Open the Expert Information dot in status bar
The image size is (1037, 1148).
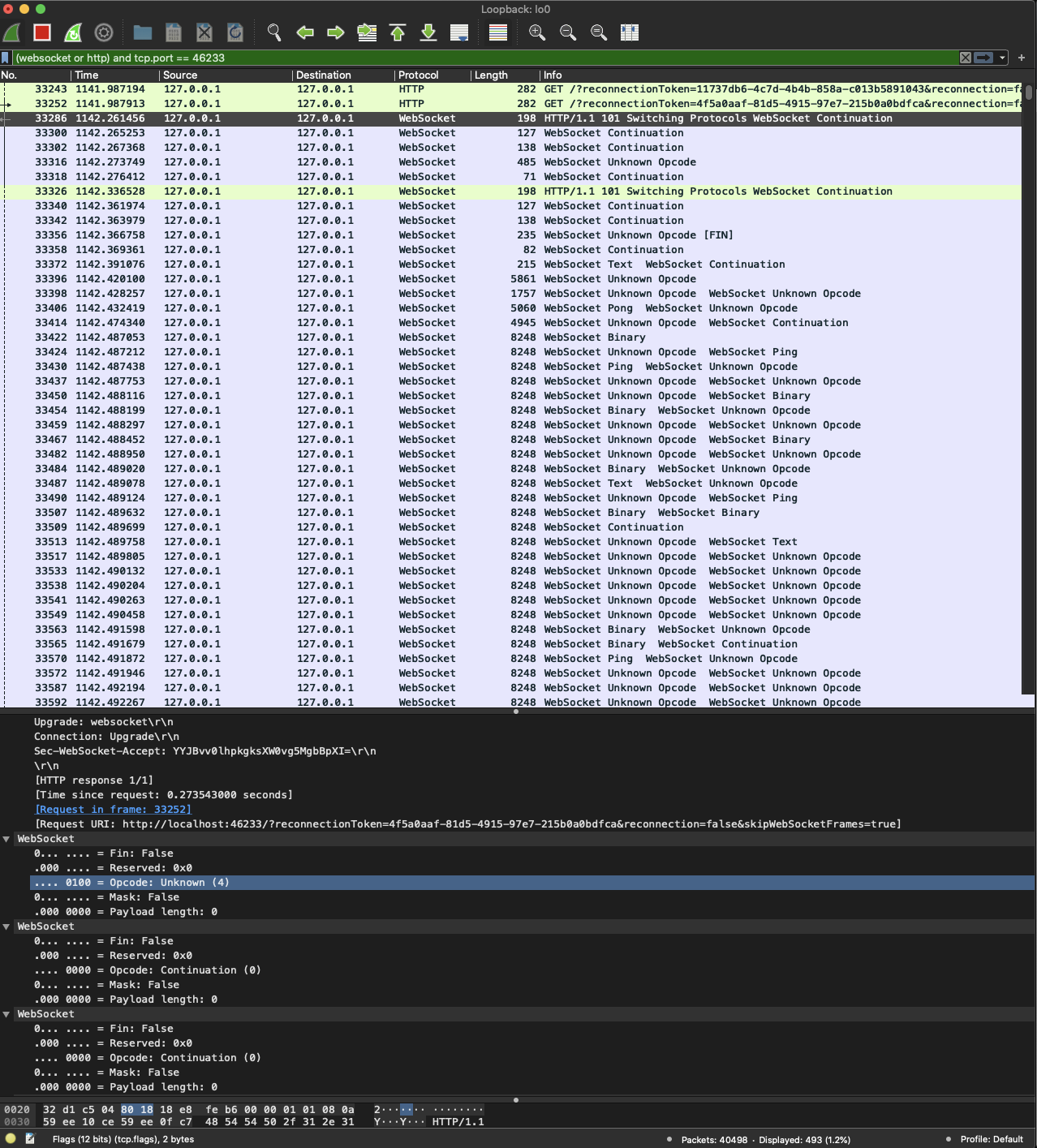click(x=8, y=1138)
